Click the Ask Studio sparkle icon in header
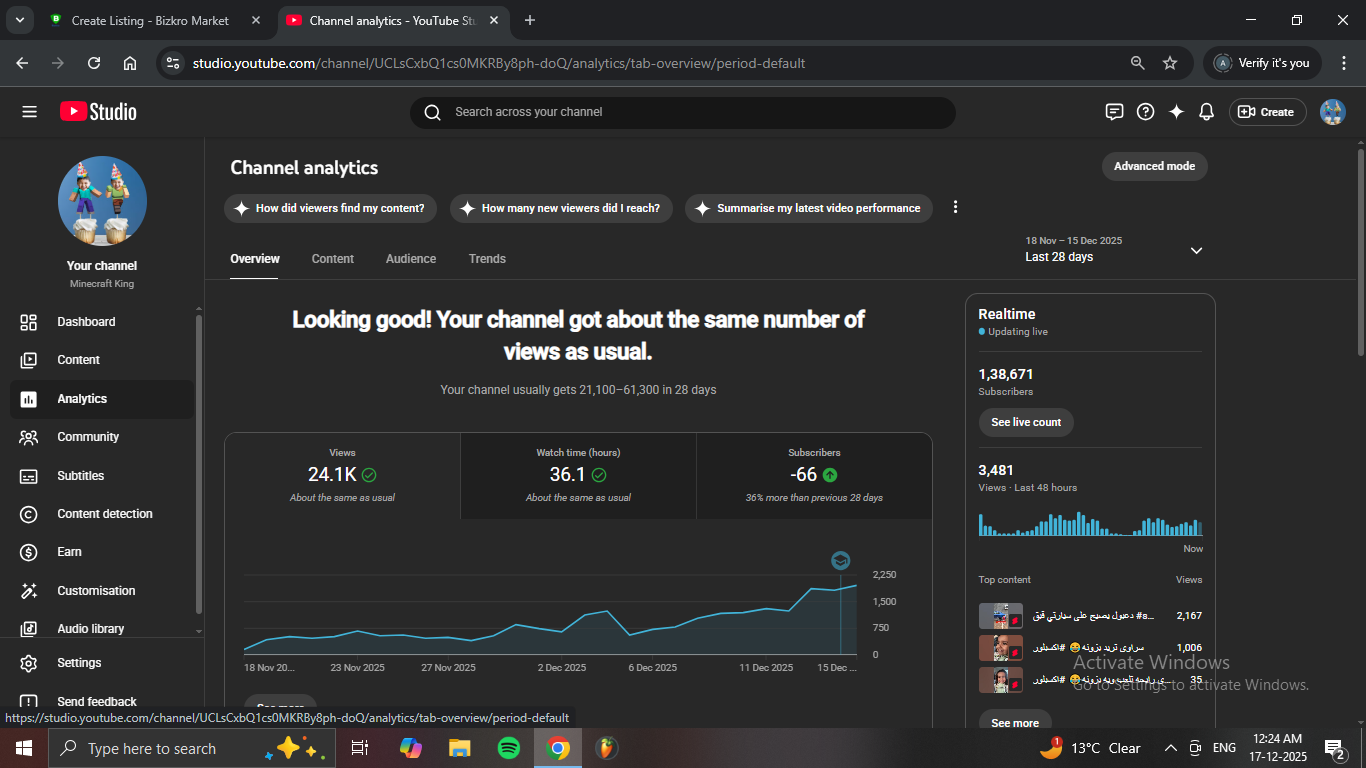Screen dimensions: 1366x768 point(1176,112)
